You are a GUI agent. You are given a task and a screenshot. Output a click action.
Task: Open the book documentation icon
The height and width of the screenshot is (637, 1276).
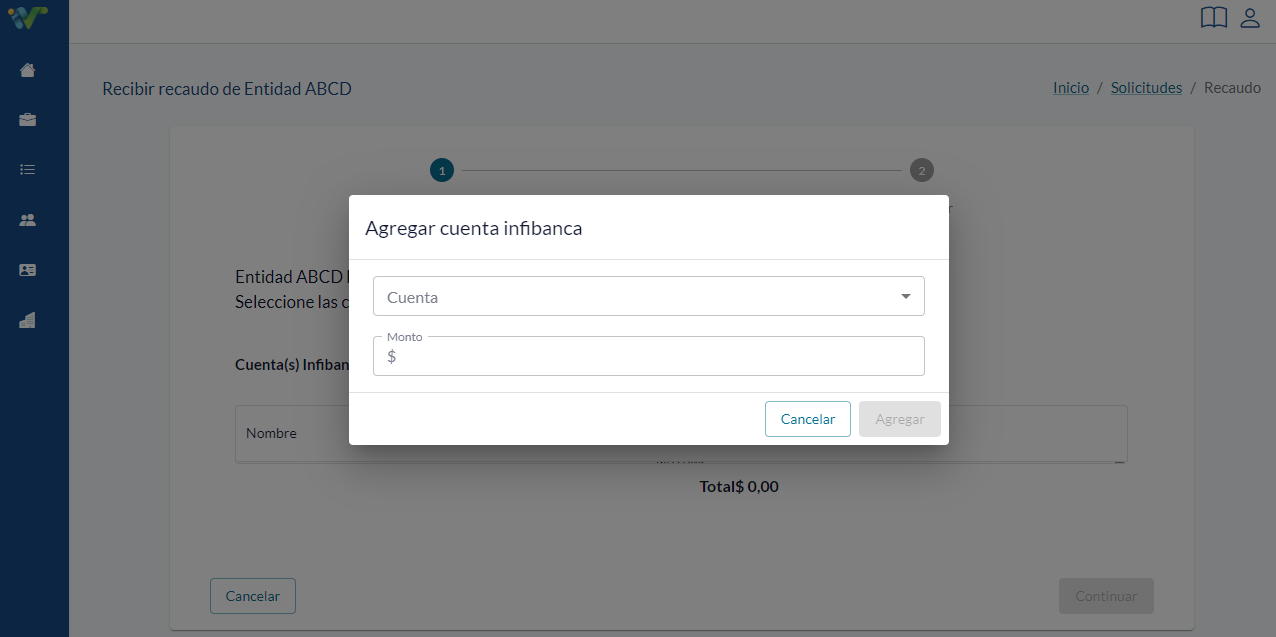tap(1214, 18)
